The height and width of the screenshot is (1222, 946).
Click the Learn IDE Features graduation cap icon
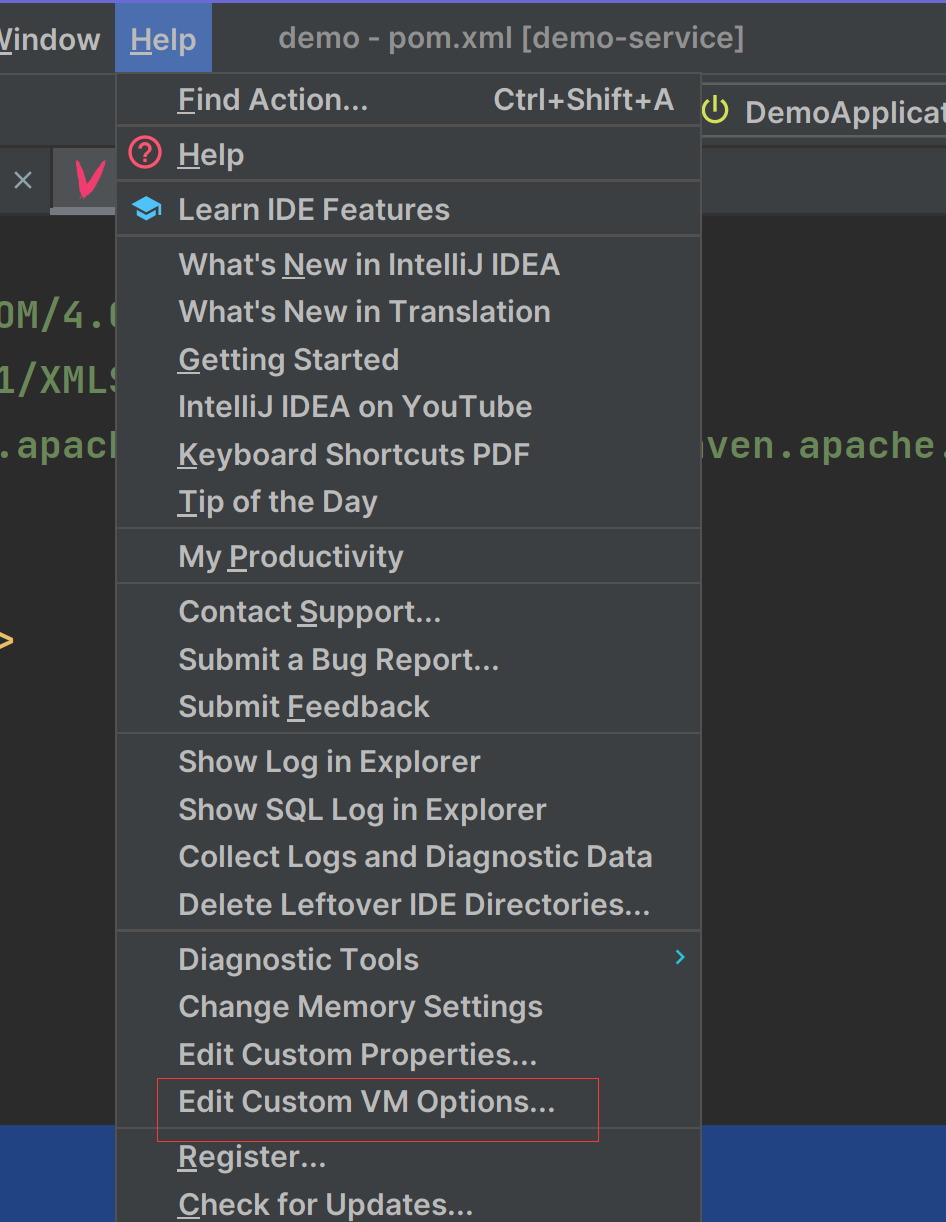coord(147,209)
